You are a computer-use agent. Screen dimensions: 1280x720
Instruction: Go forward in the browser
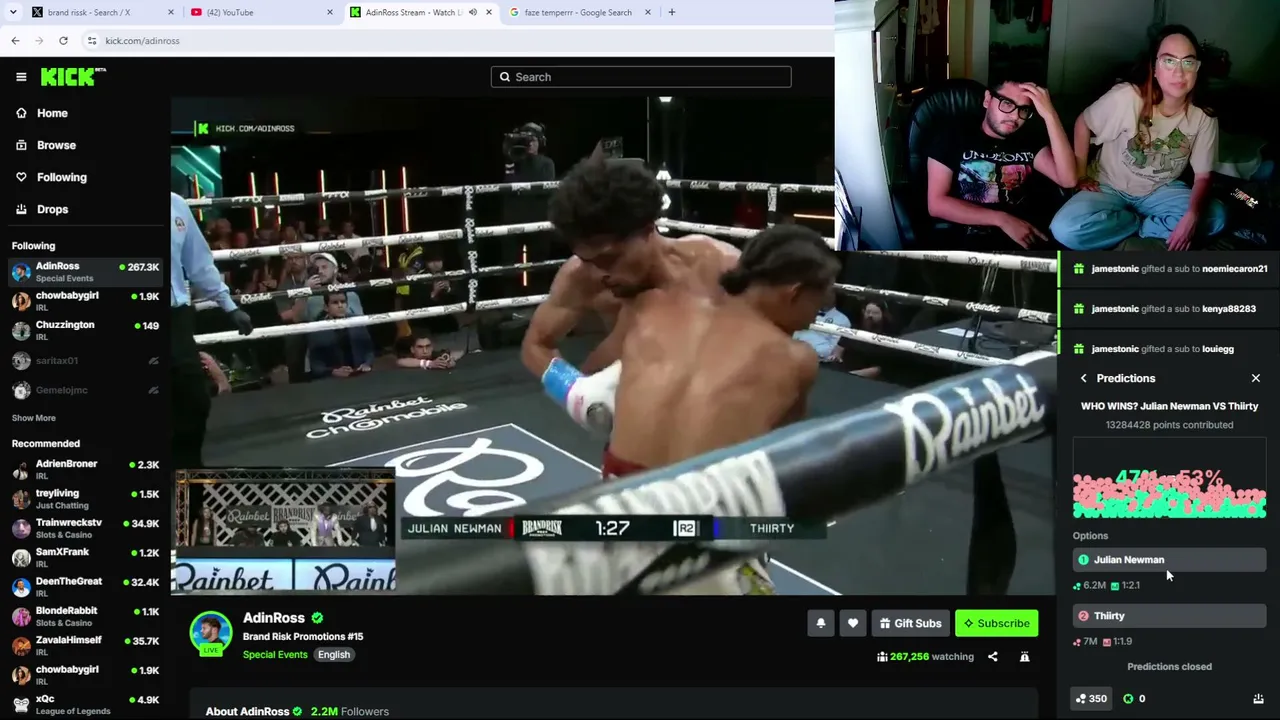pyautogui.click(x=39, y=41)
